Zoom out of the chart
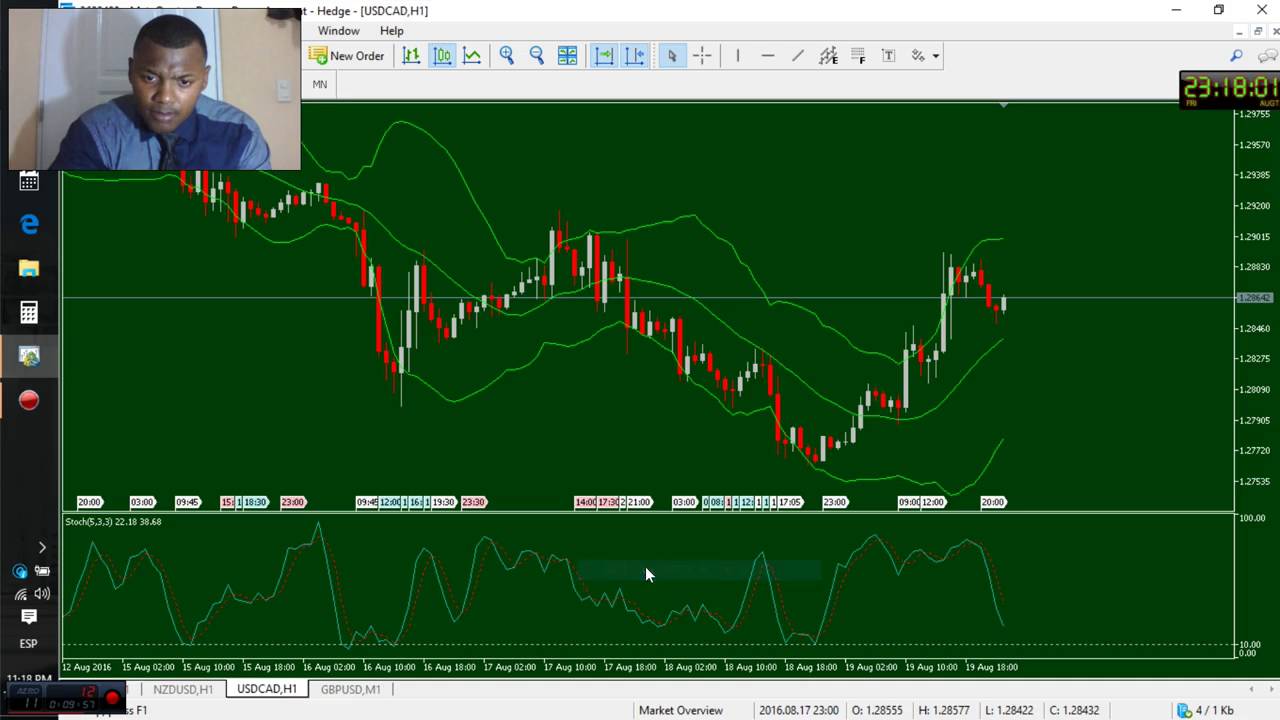Screen dimensions: 1280x720 pos(537,56)
